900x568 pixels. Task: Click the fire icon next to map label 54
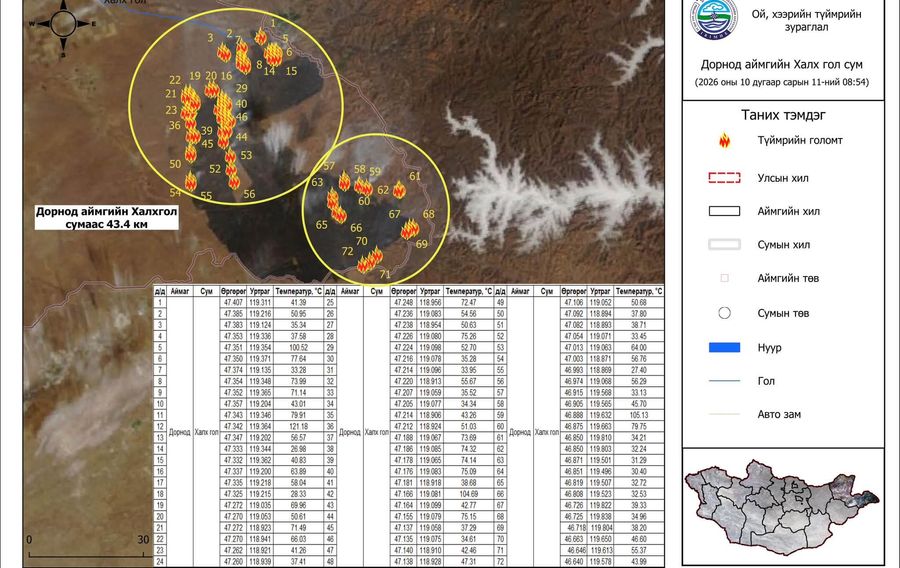(191, 182)
